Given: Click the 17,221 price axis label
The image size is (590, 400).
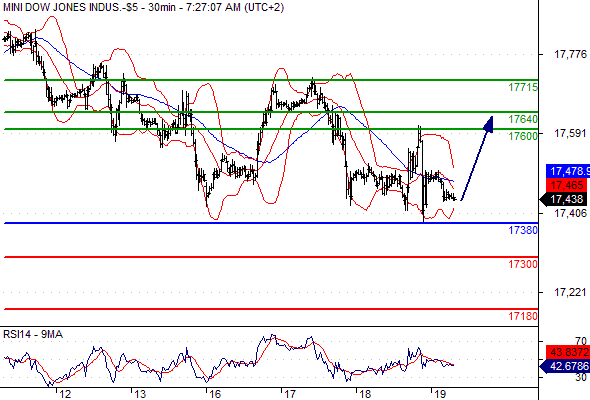Looking at the screenshot, I should pos(570,292).
